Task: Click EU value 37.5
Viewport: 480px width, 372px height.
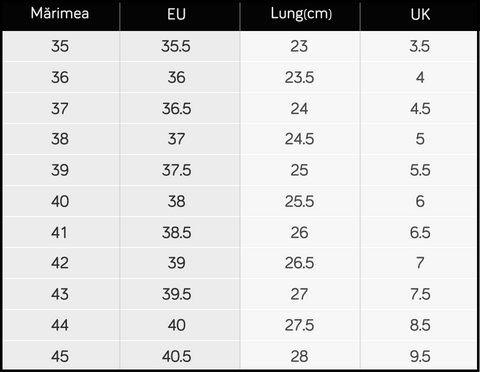Action: point(177,170)
